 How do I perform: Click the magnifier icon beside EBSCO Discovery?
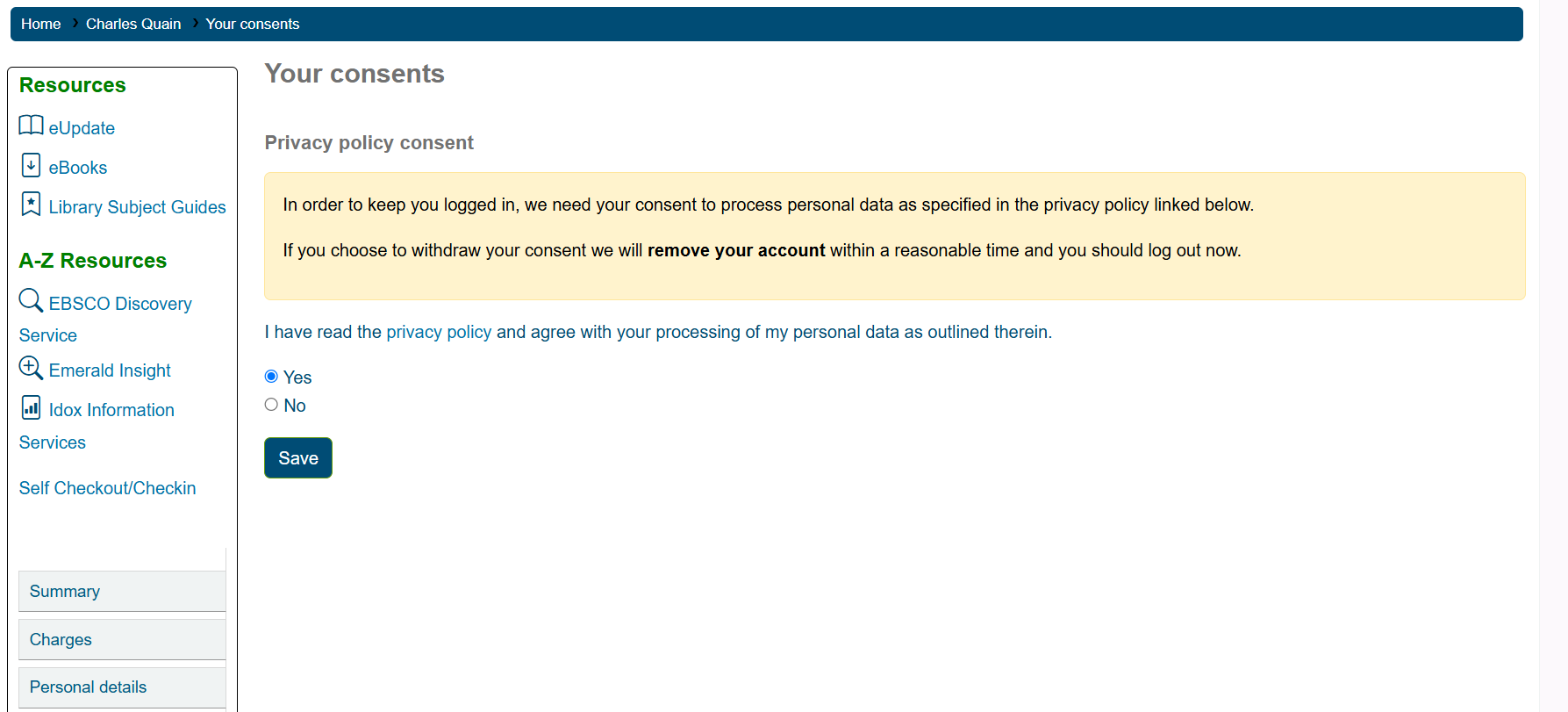(31, 300)
